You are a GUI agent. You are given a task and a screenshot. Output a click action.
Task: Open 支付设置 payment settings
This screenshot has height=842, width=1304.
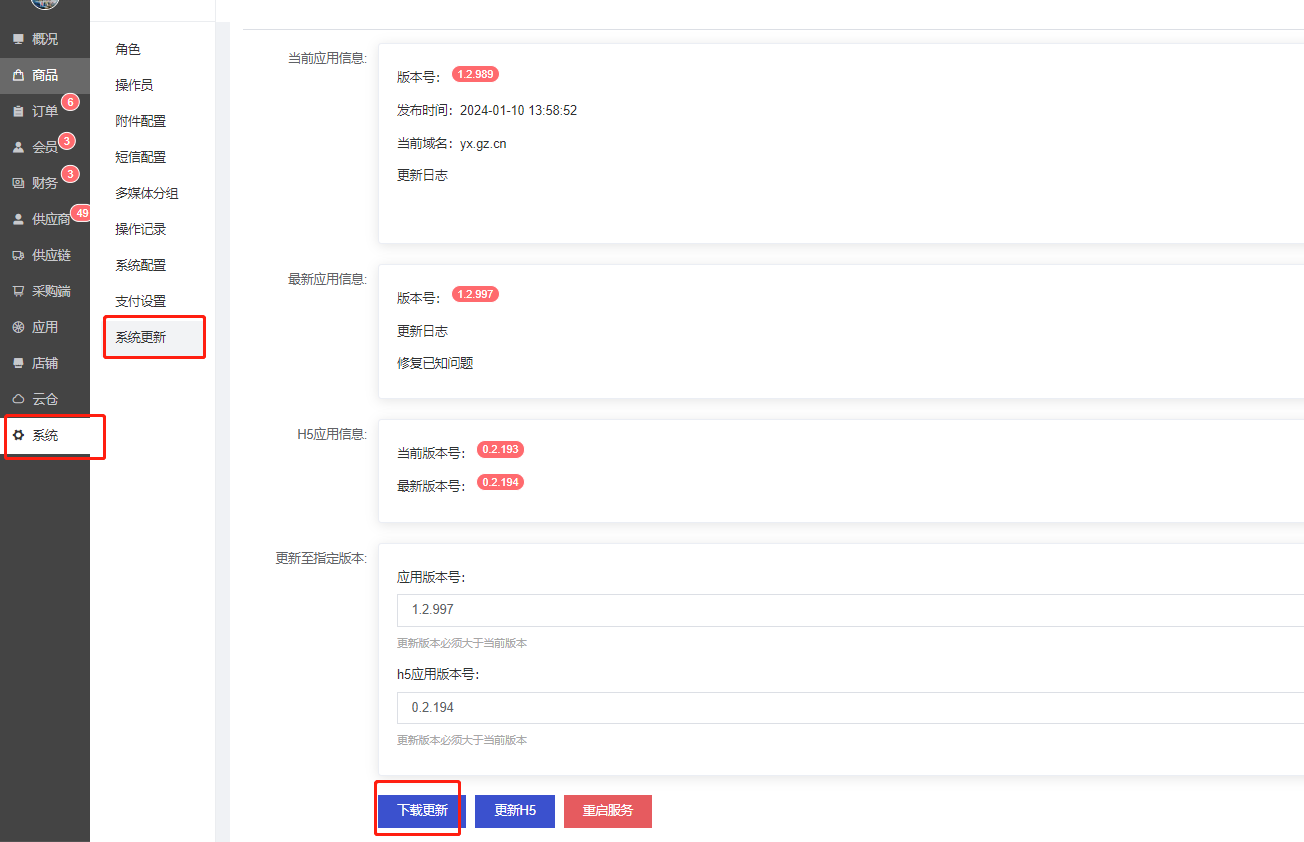pos(140,301)
